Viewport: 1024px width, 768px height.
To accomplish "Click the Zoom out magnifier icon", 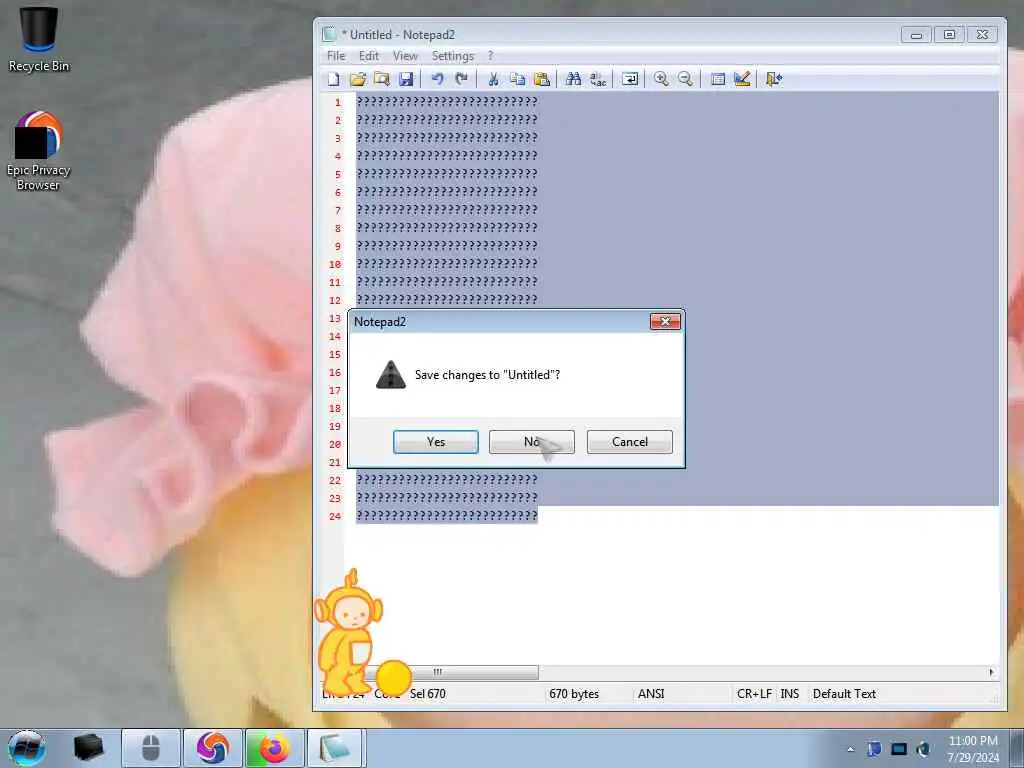I will (x=685, y=79).
